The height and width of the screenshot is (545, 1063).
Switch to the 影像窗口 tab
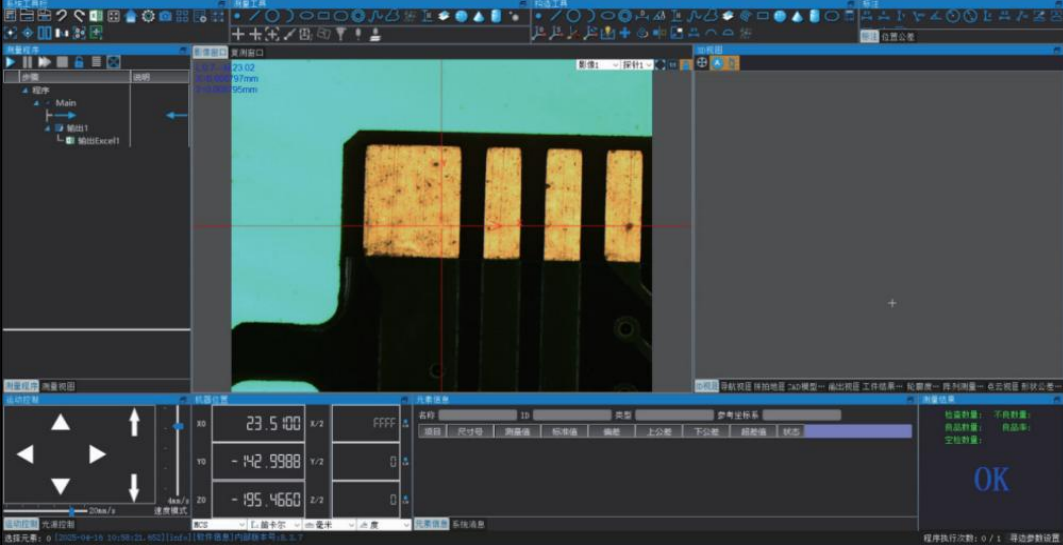210,52
